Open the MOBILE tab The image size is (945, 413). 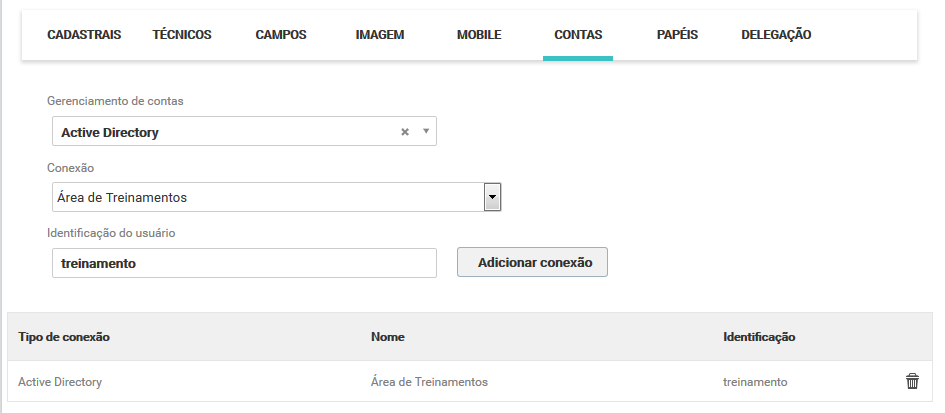click(479, 34)
